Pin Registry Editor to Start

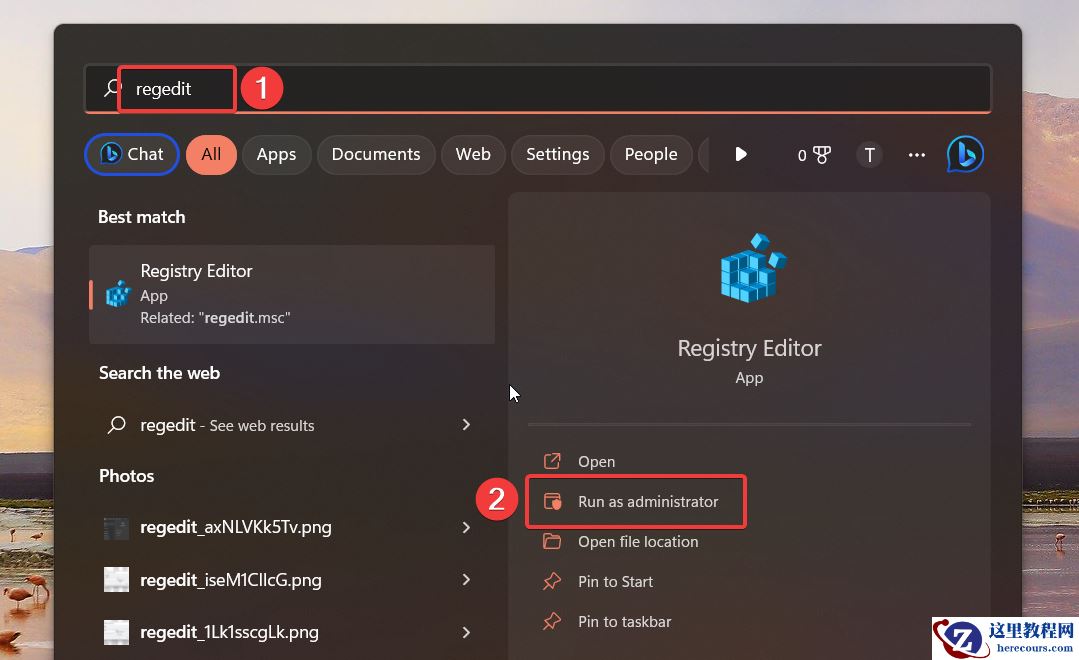tap(615, 581)
